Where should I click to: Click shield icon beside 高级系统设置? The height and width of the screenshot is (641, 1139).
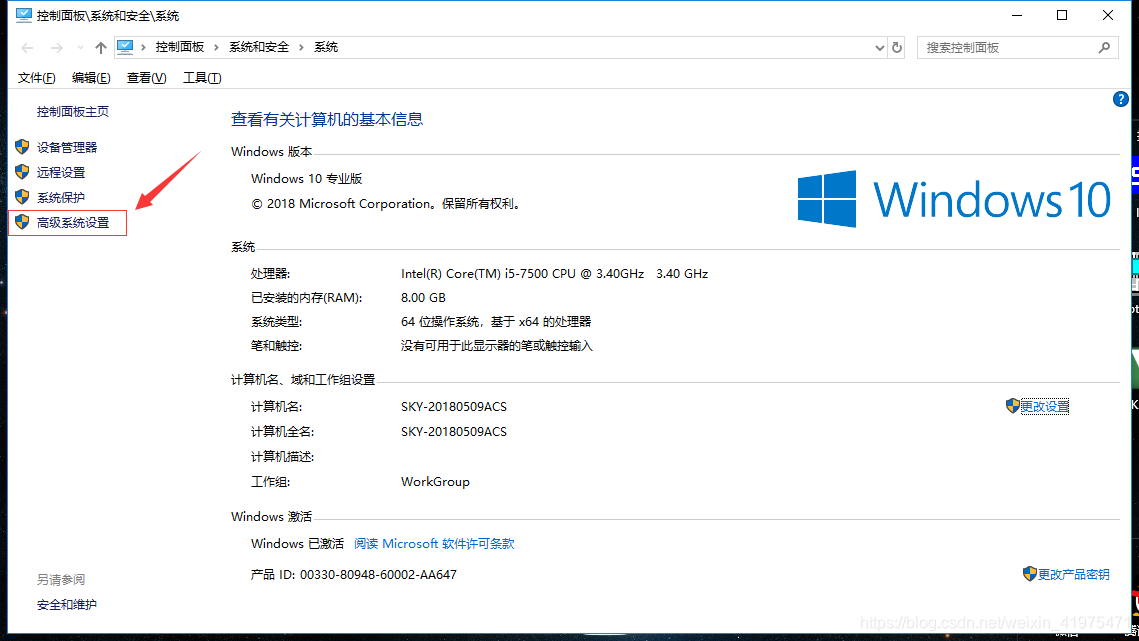[22, 222]
